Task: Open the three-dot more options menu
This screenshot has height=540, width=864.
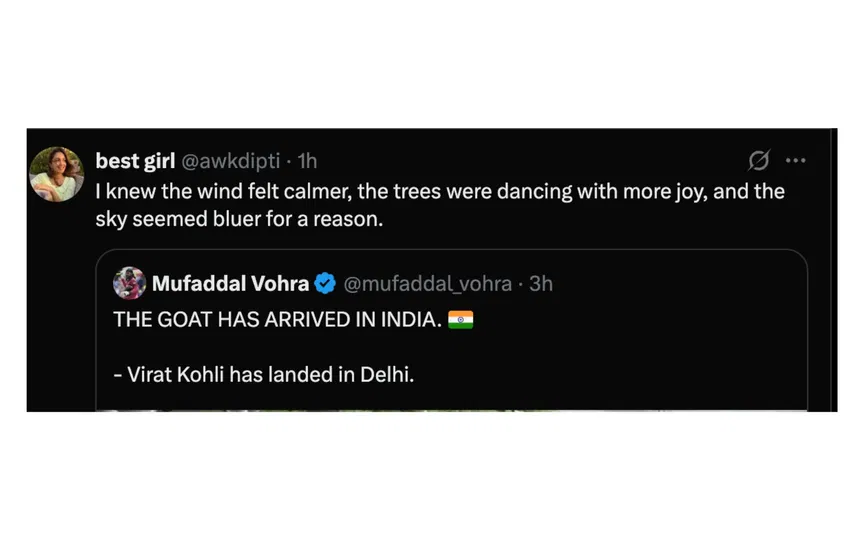Action: click(x=795, y=160)
